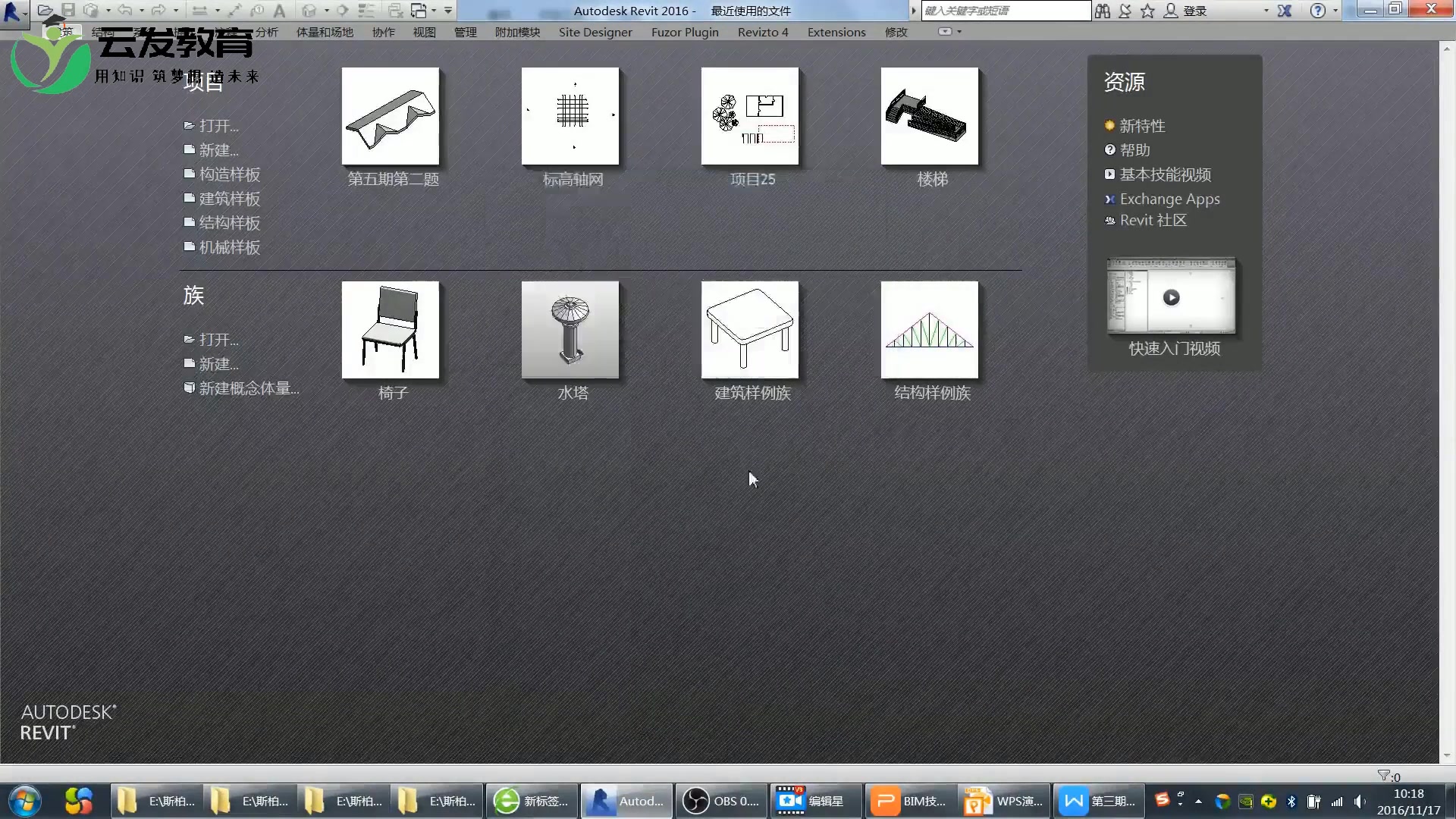Click the binoculars search icon
This screenshot has height=819, width=1456.
pos(1102,11)
